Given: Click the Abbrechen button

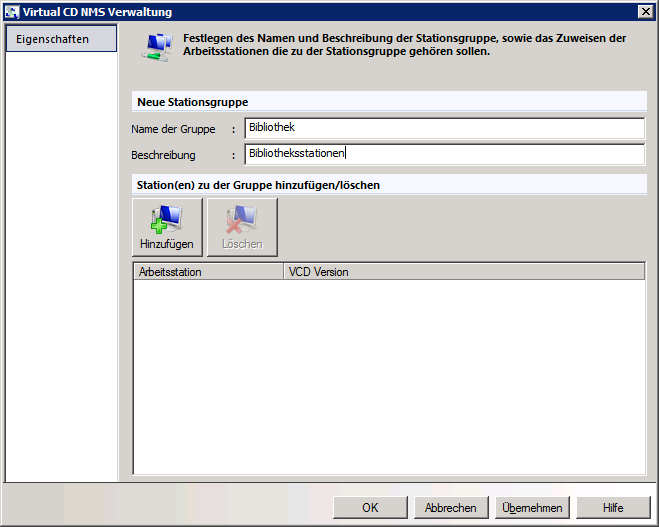Looking at the screenshot, I should (x=451, y=507).
